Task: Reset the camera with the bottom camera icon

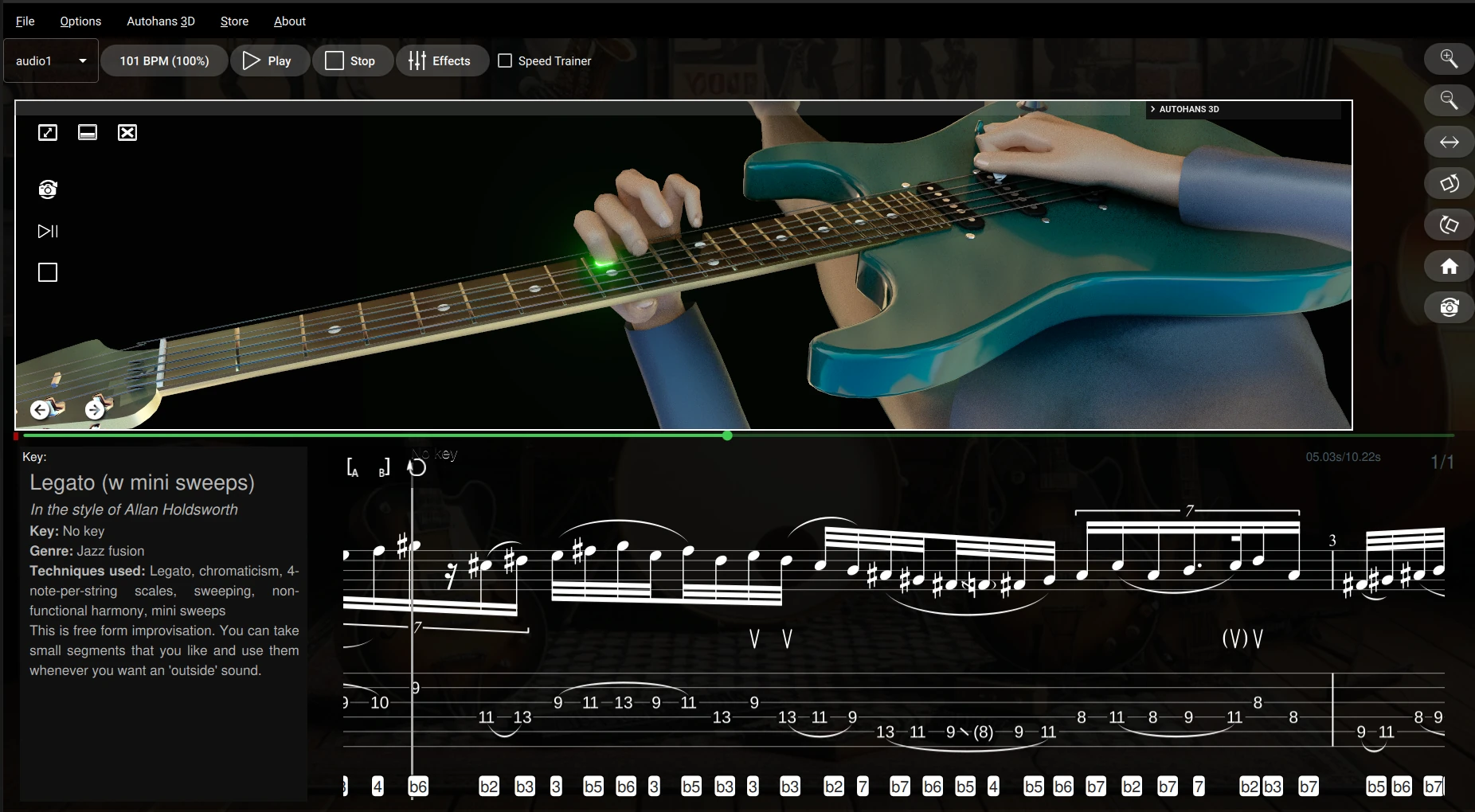Action: point(1450,307)
